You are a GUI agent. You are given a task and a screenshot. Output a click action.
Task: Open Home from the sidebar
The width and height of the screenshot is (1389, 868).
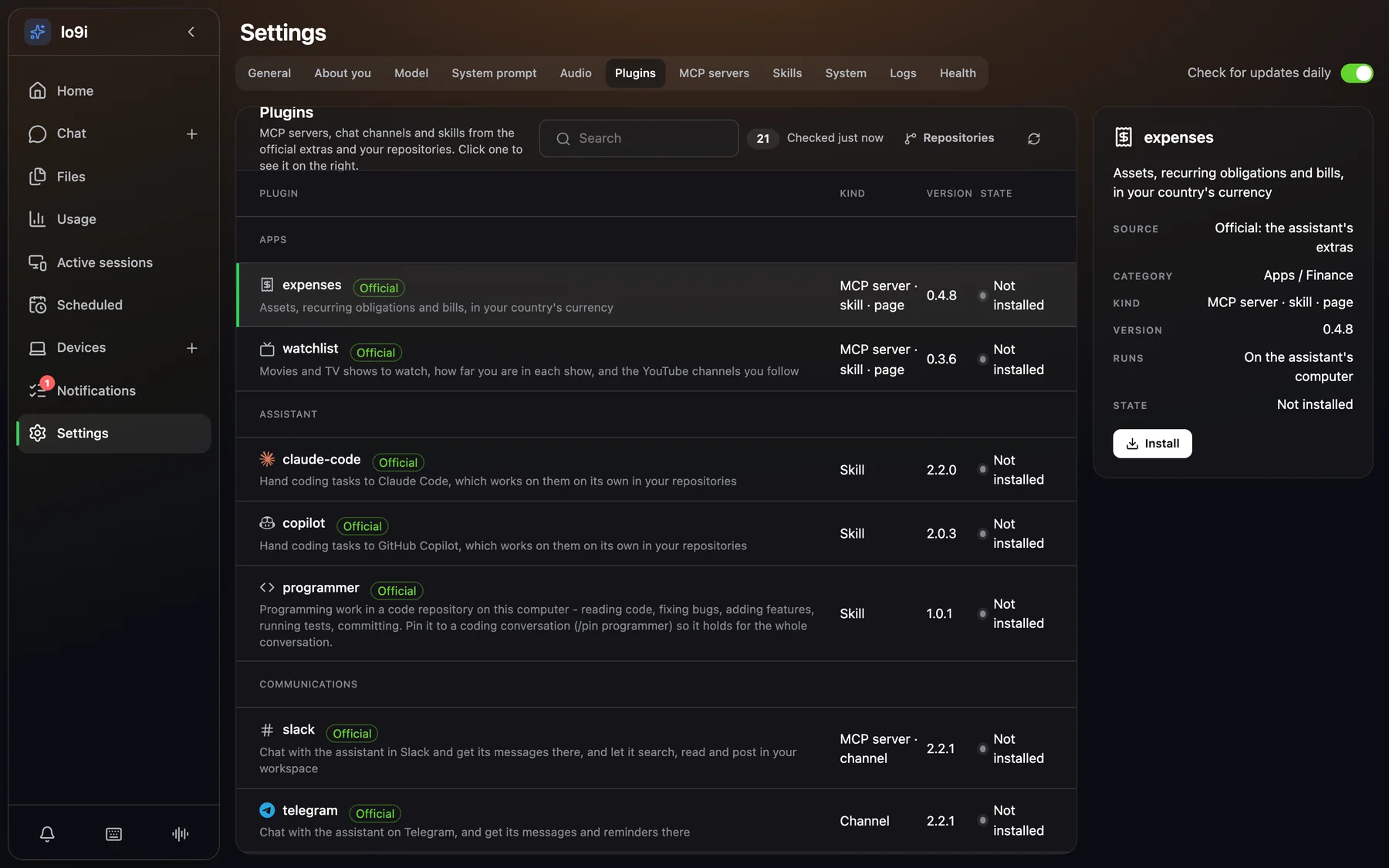(x=113, y=91)
